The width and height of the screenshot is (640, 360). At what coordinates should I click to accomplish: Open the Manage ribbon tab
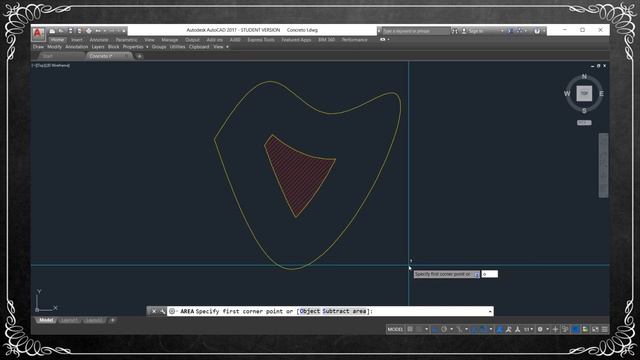[169, 40]
